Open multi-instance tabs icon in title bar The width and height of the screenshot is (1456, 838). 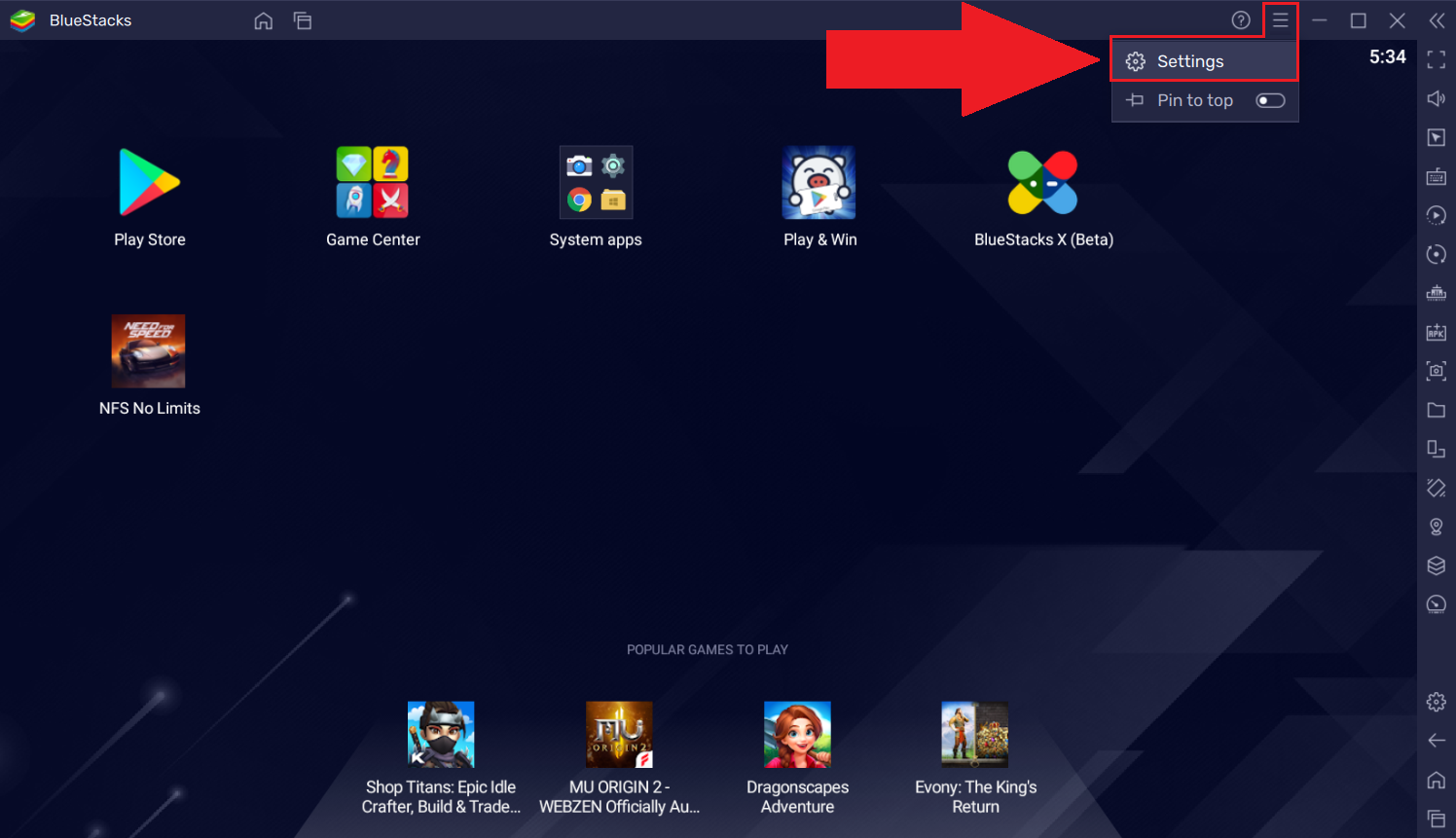coord(303,20)
